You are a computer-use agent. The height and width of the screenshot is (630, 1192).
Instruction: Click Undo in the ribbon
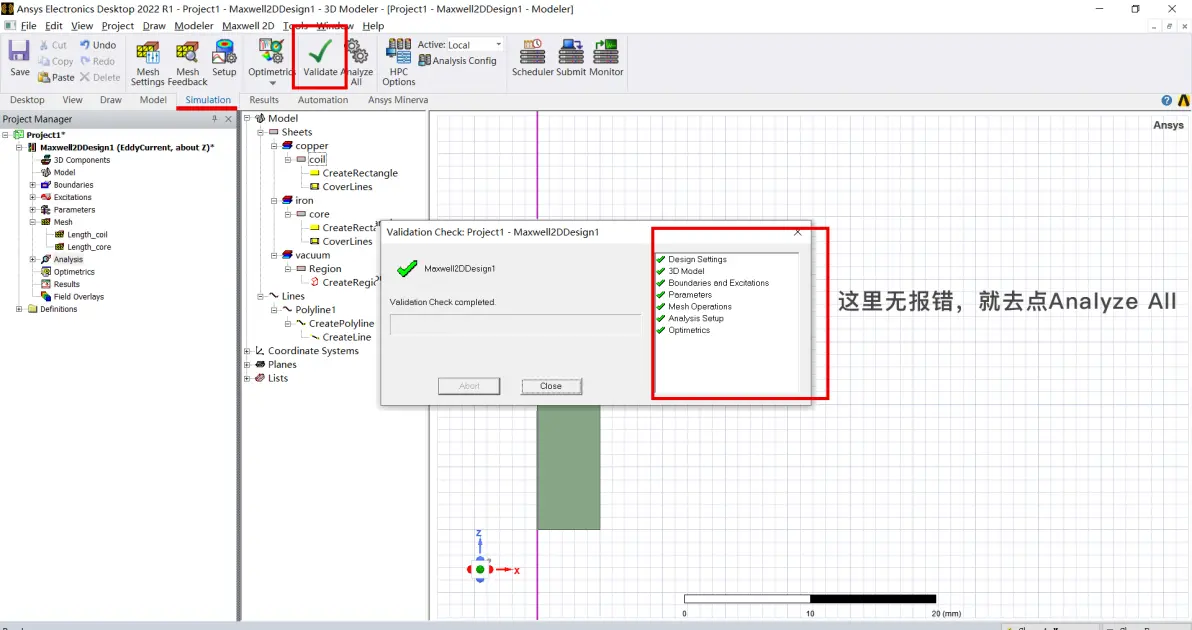coord(98,45)
